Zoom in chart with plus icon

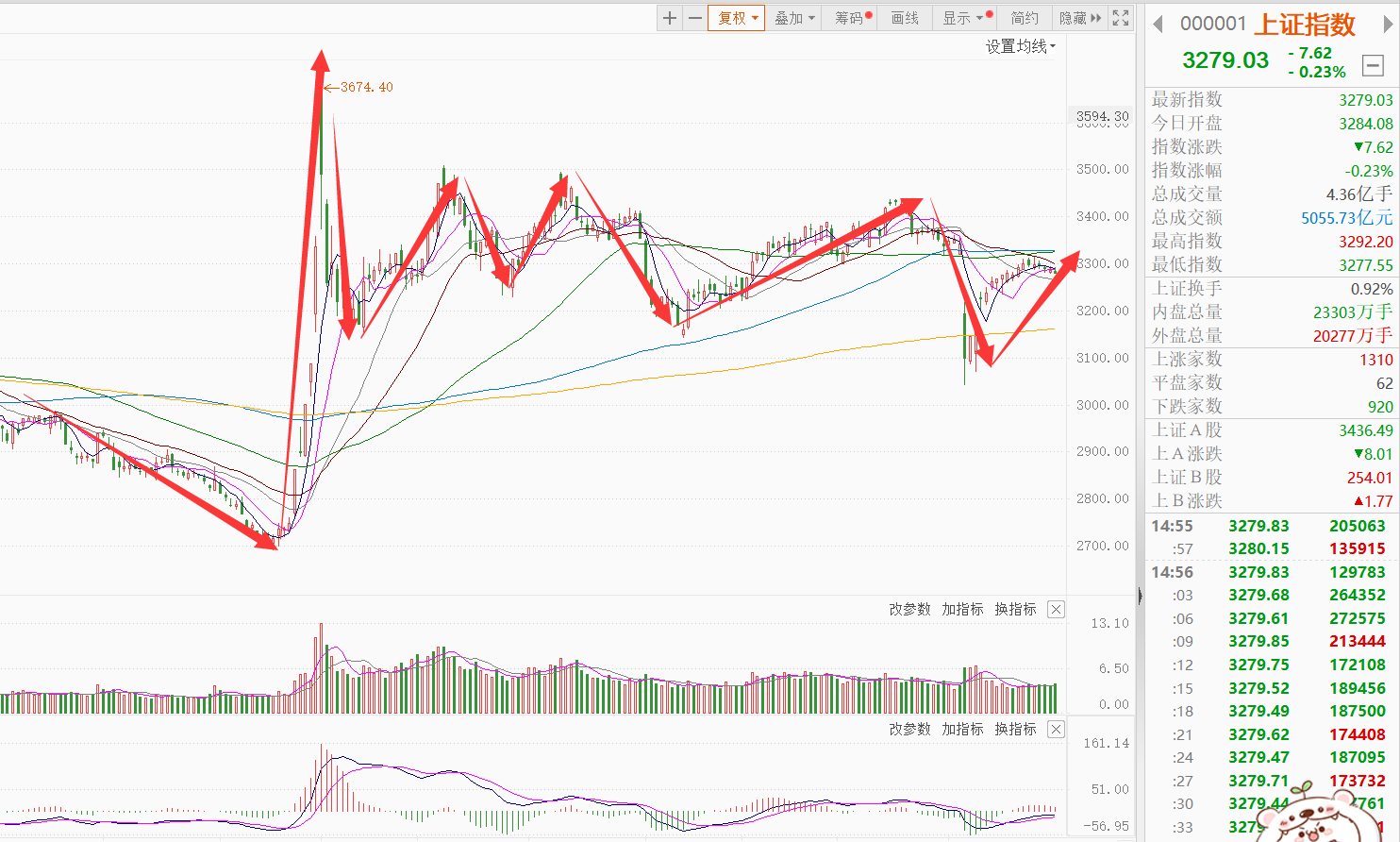670,18
